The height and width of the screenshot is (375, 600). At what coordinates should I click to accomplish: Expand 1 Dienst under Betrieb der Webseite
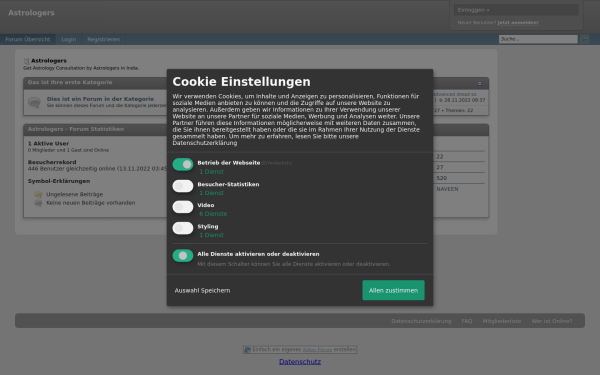[211, 172]
